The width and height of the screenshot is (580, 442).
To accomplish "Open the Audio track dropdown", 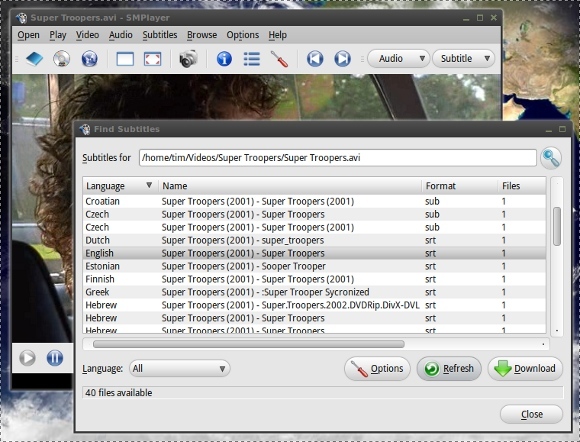I will click(x=399, y=58).
